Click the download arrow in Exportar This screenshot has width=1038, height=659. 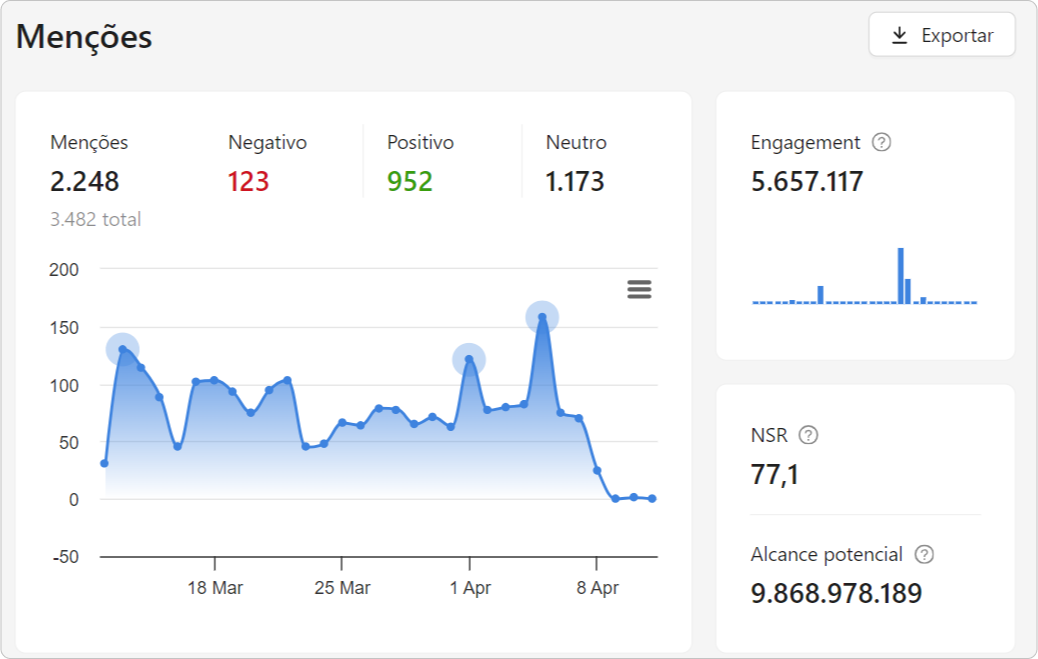tap(899, 35)
